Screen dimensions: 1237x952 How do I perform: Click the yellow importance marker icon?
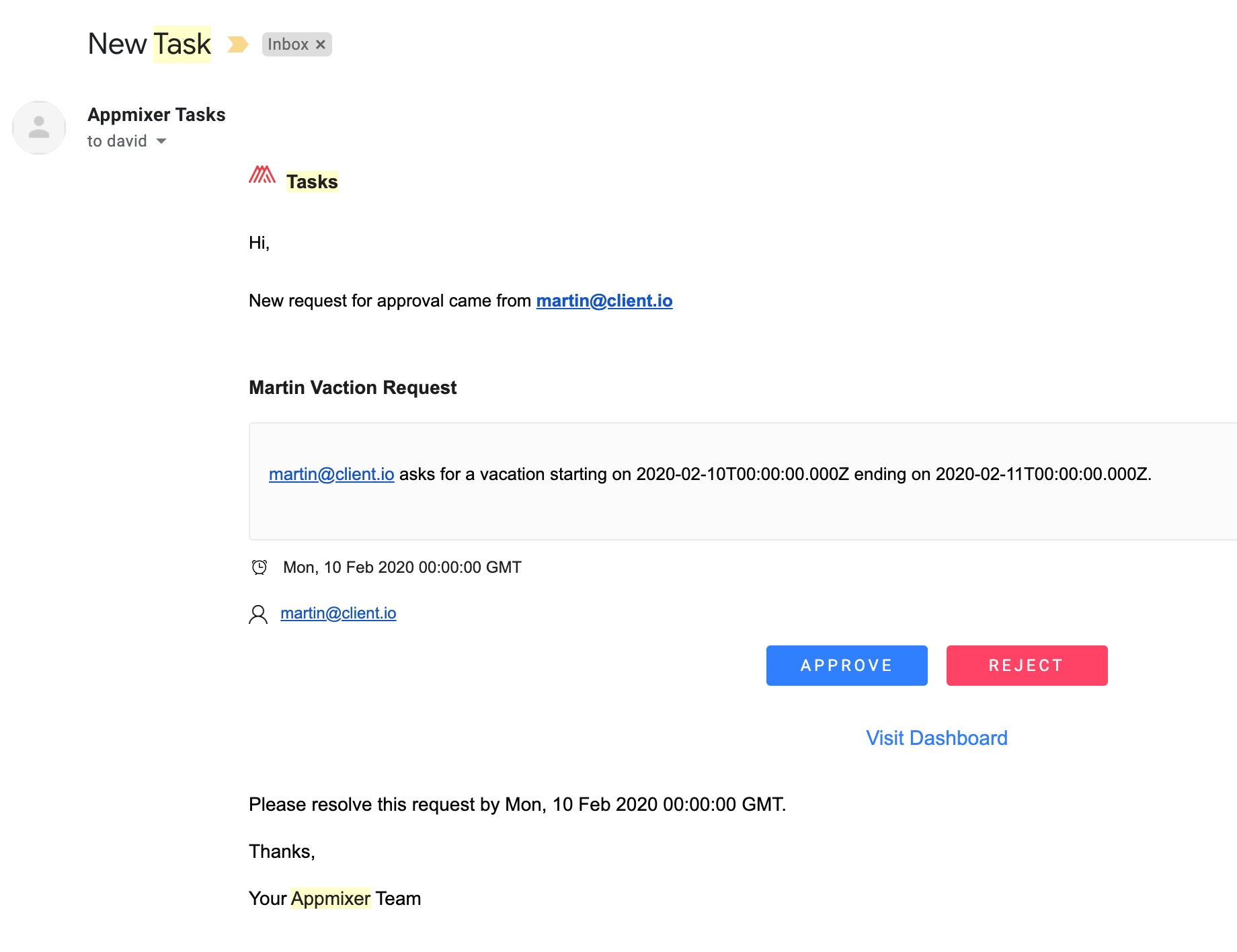[237, 44]
